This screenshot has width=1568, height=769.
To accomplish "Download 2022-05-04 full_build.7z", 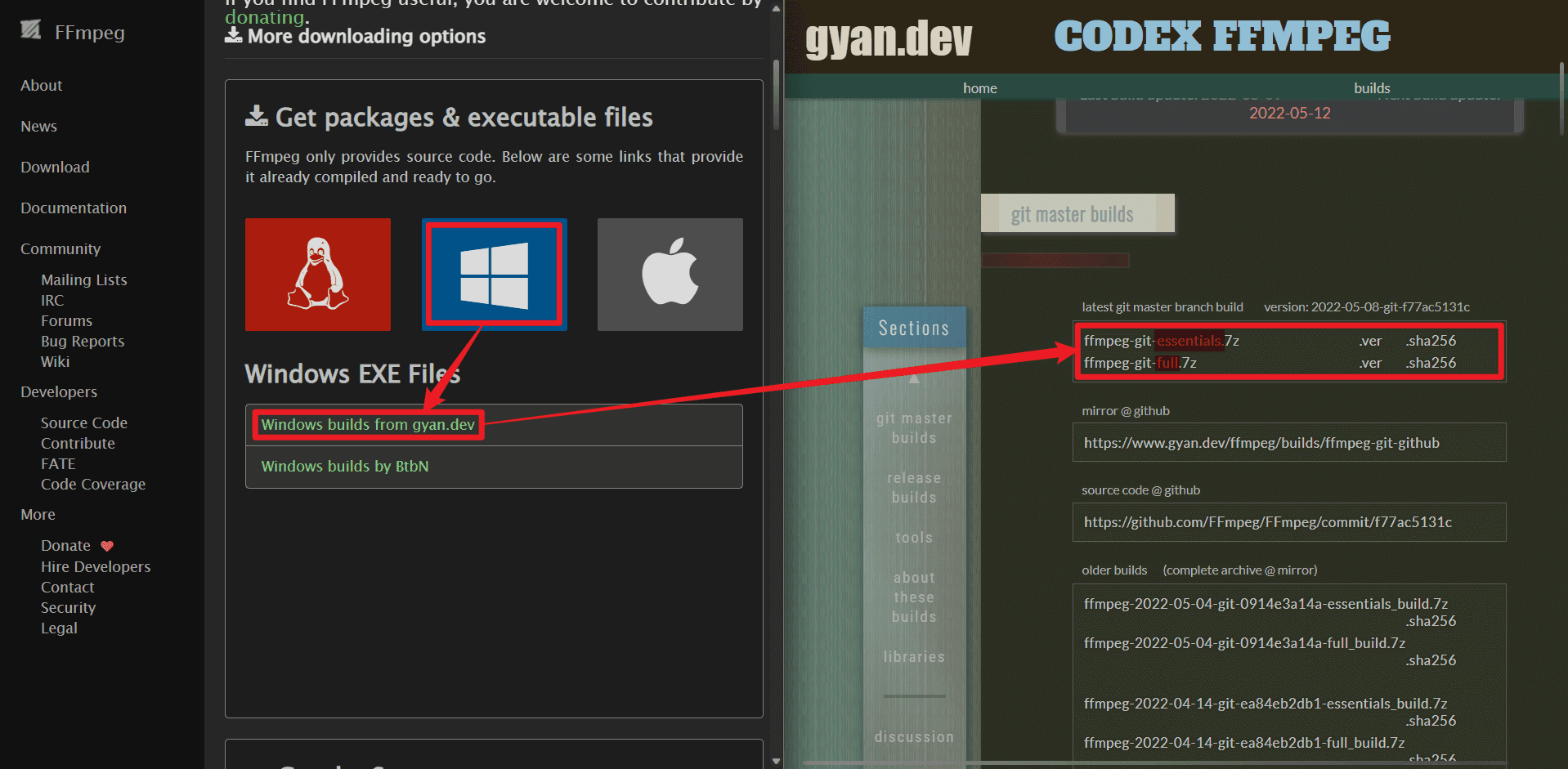I will point(1244,643).
